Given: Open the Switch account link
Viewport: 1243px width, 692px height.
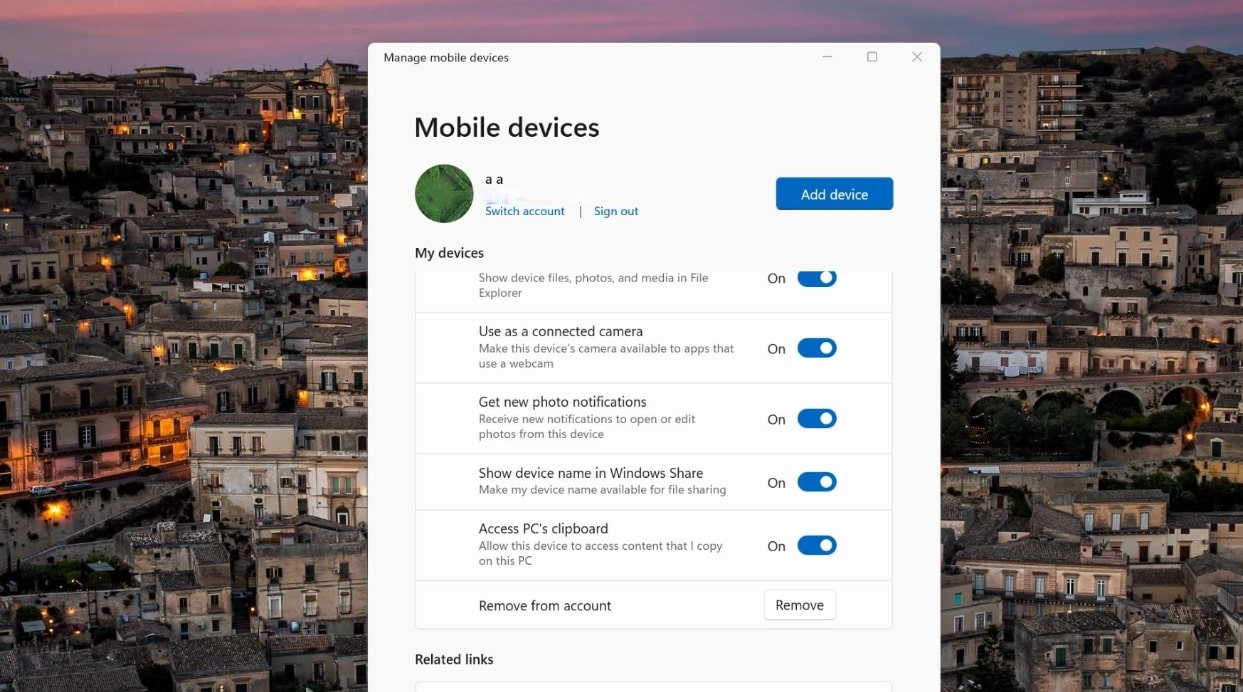Looking at the screenshot, I should tap(525, 211).
